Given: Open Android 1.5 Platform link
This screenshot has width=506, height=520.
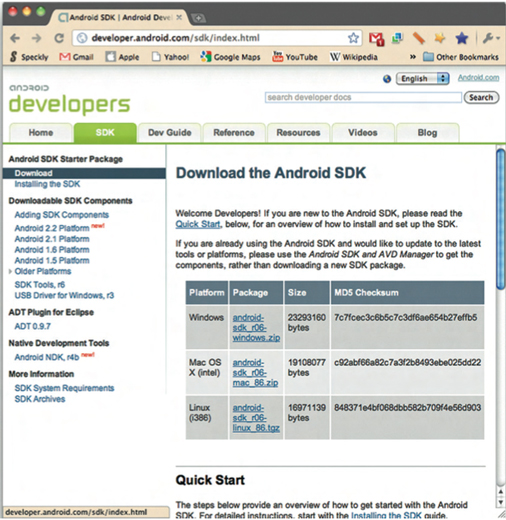Looking at the screenshot, I should [x=52, y=260].
